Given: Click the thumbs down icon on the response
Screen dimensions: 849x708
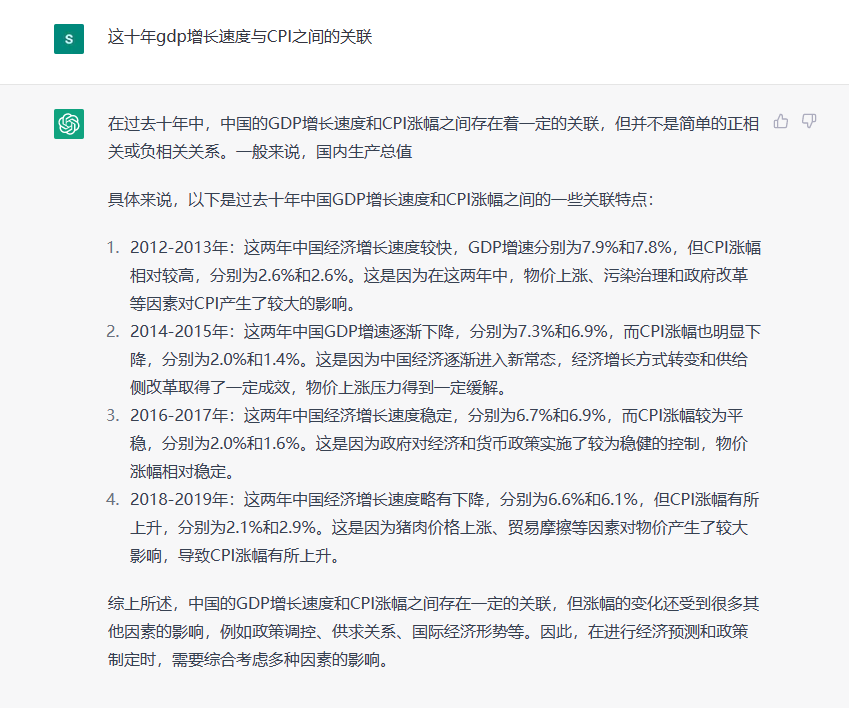Looking at the screenshot, I should click(x=809, y=121).
